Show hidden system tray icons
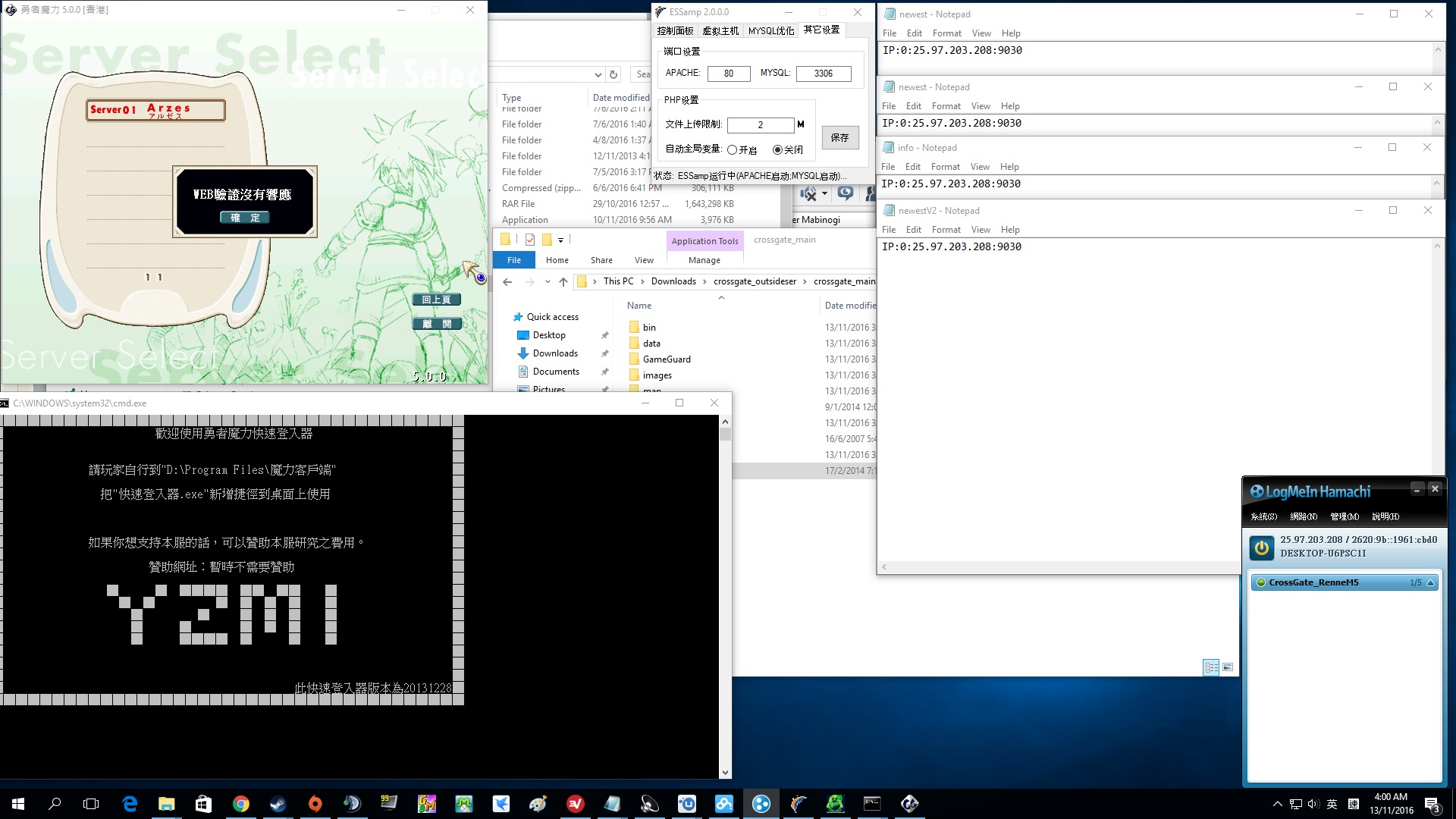The height and width of the screenshot is (819, 1456). [x=1278, y=804]
